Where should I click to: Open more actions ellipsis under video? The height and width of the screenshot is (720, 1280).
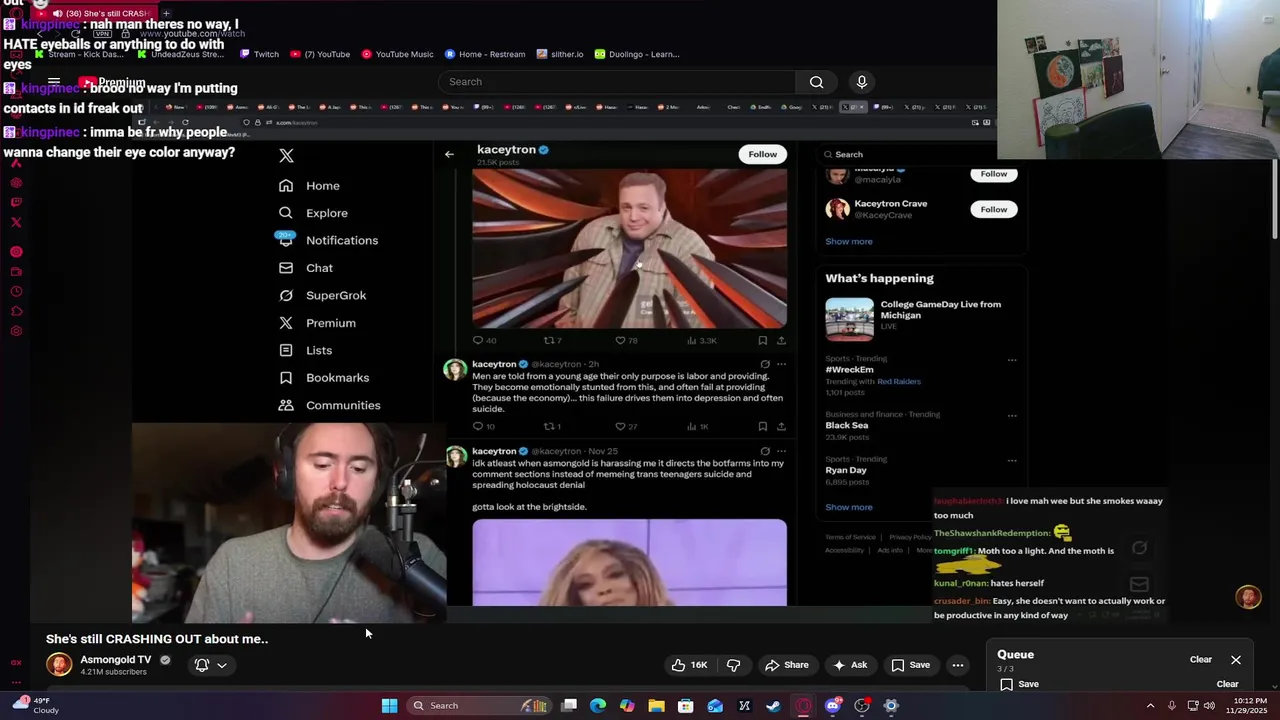pyautogui.click(x=957, y=665)
